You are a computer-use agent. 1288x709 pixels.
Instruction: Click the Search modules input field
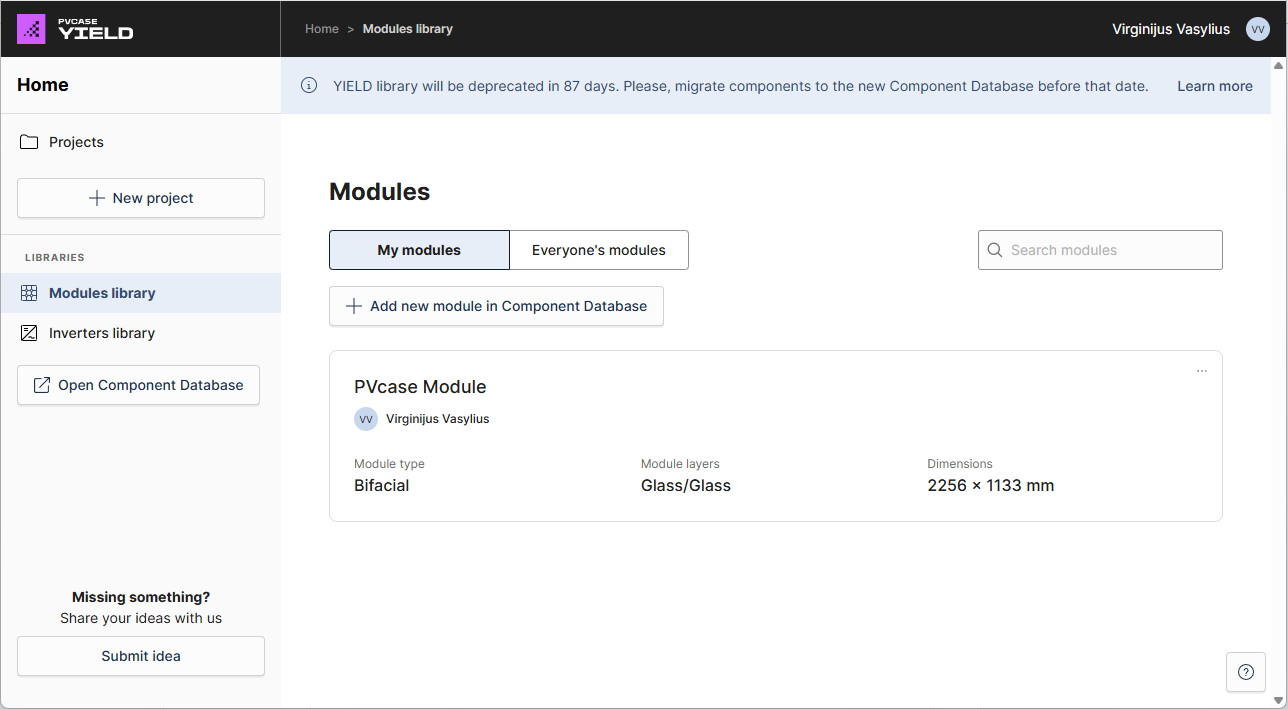click(1100, 250)
